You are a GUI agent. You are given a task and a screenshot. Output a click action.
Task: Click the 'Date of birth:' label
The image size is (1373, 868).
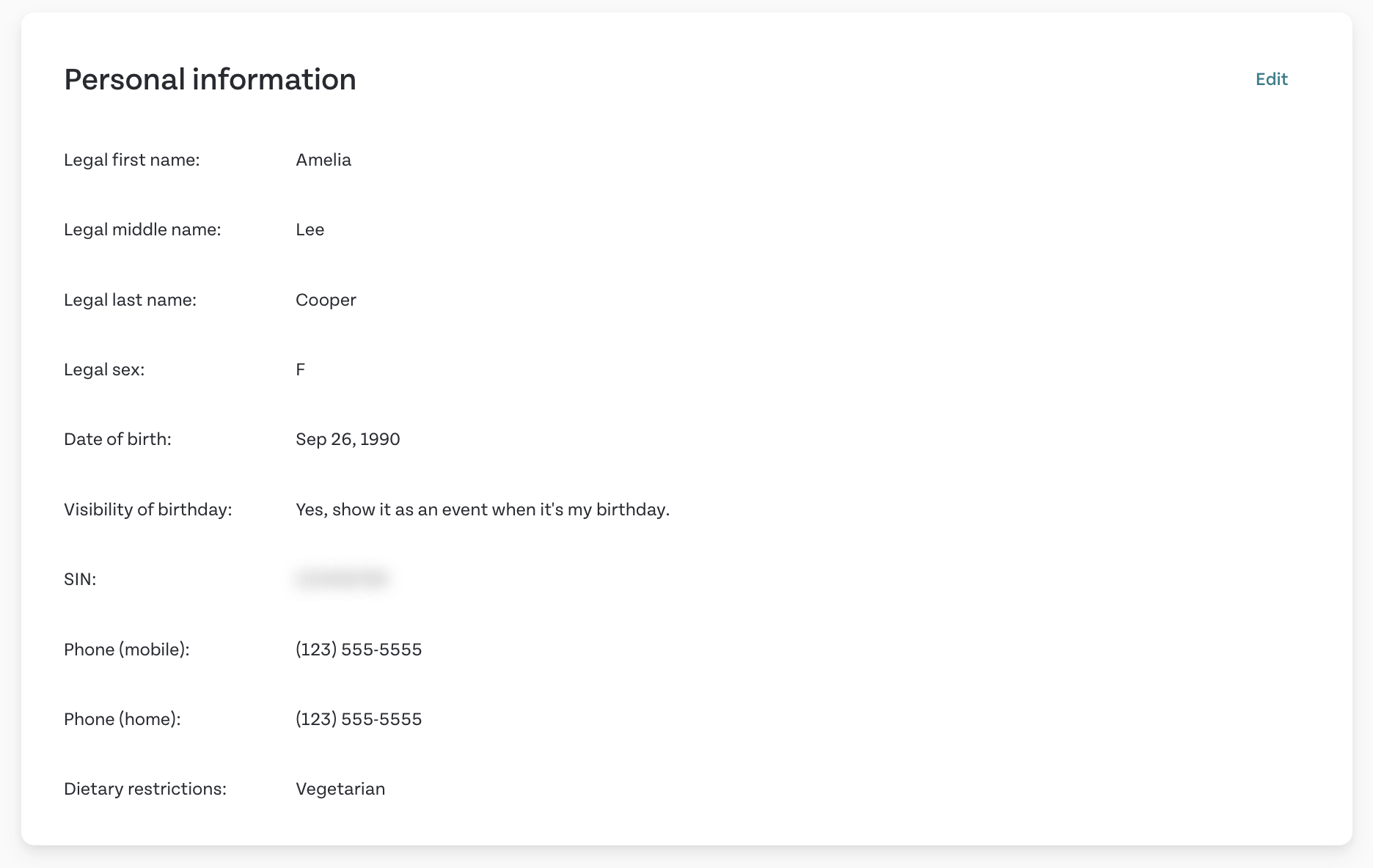click(x=117, y=439)
